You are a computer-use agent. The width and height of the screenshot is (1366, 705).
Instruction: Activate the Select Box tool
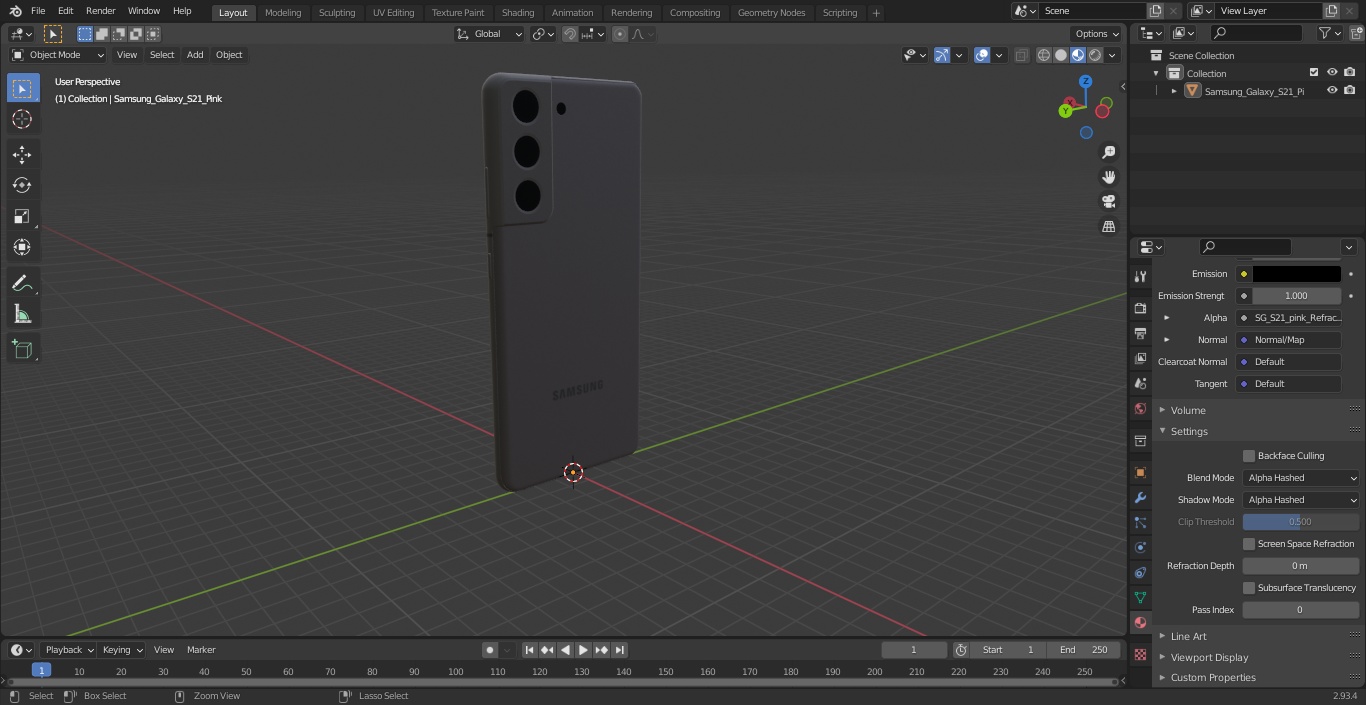coord(22,88)
